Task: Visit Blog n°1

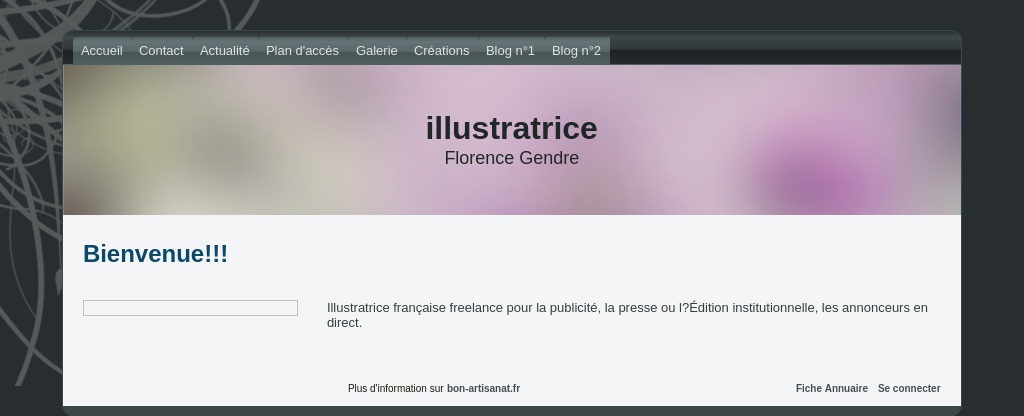Action: click(510, 51)
